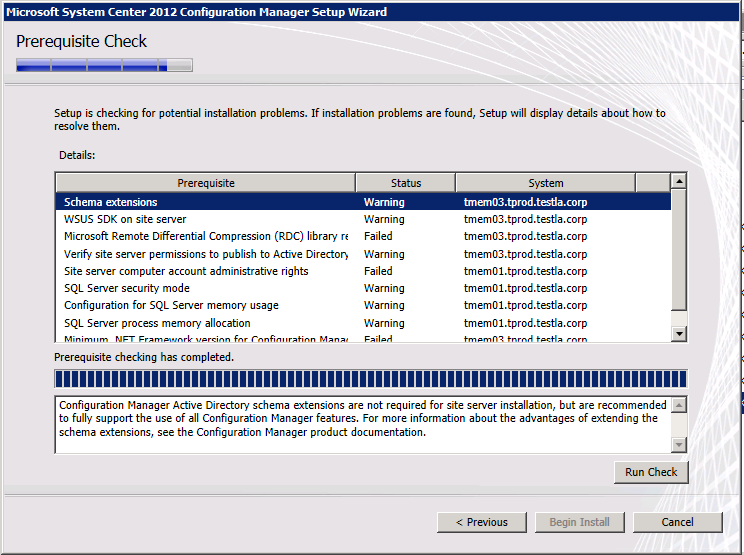This screenshot has height=555, width=744.
Task: Click the schema extensions description text box
Action: pyautogui.click(x=363, y=425)
